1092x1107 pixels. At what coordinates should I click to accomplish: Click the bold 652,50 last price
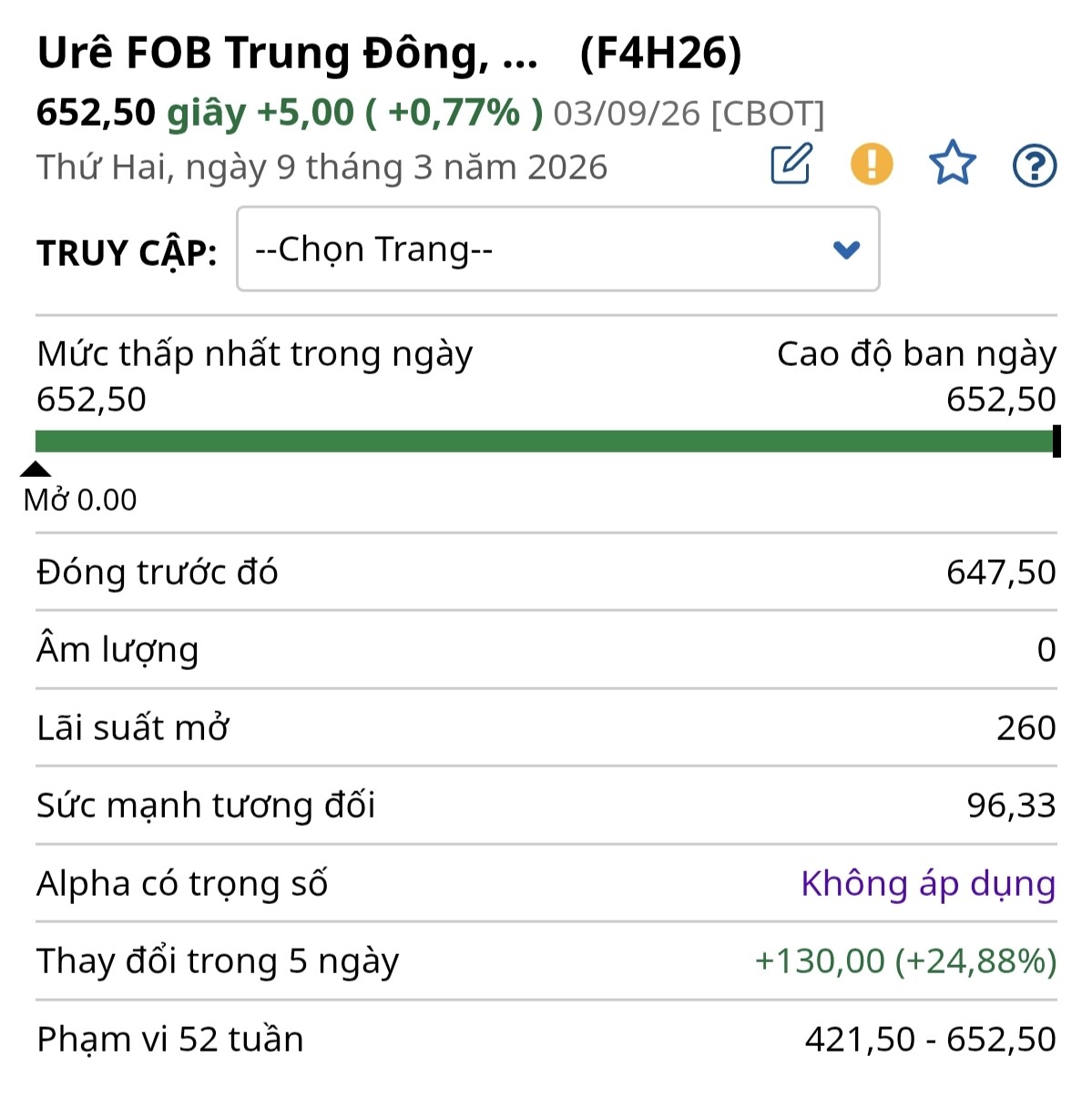pos(96,113)
